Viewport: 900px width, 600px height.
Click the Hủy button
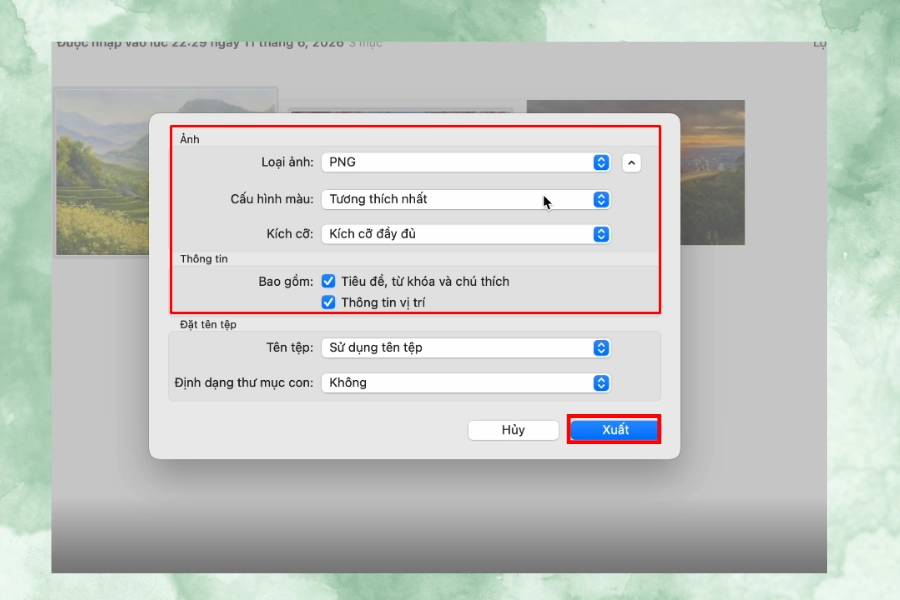tap(513, 430)
